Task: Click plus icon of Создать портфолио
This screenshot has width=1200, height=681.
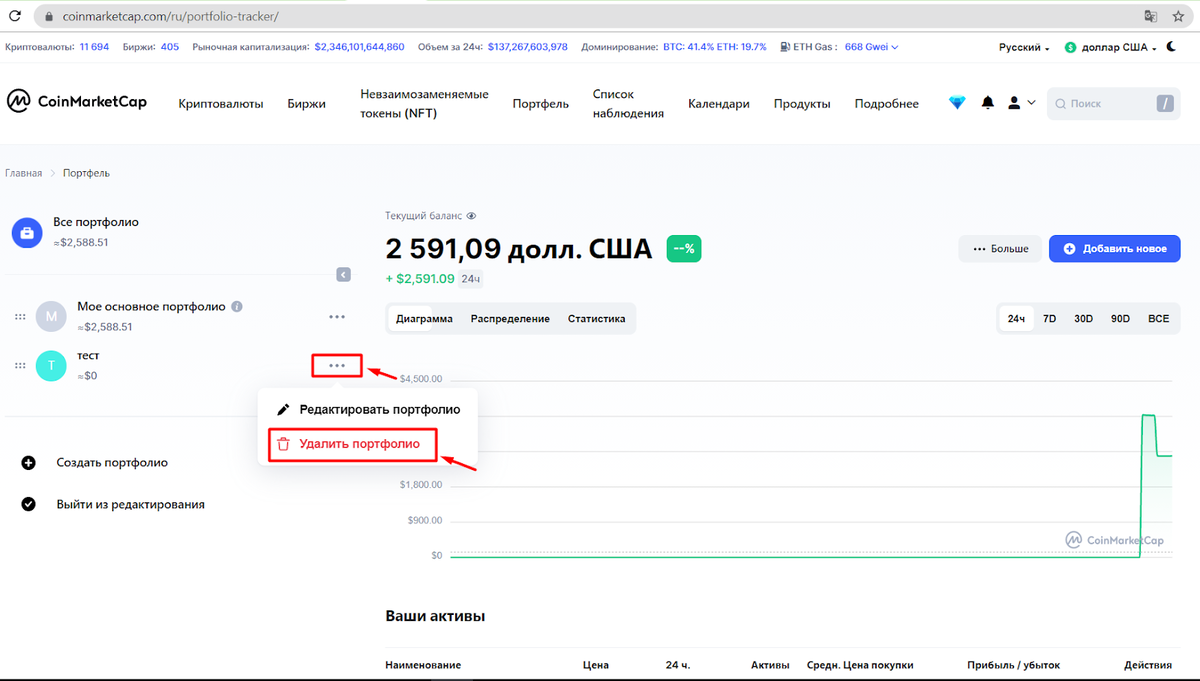Action: (x=29, y=463)
